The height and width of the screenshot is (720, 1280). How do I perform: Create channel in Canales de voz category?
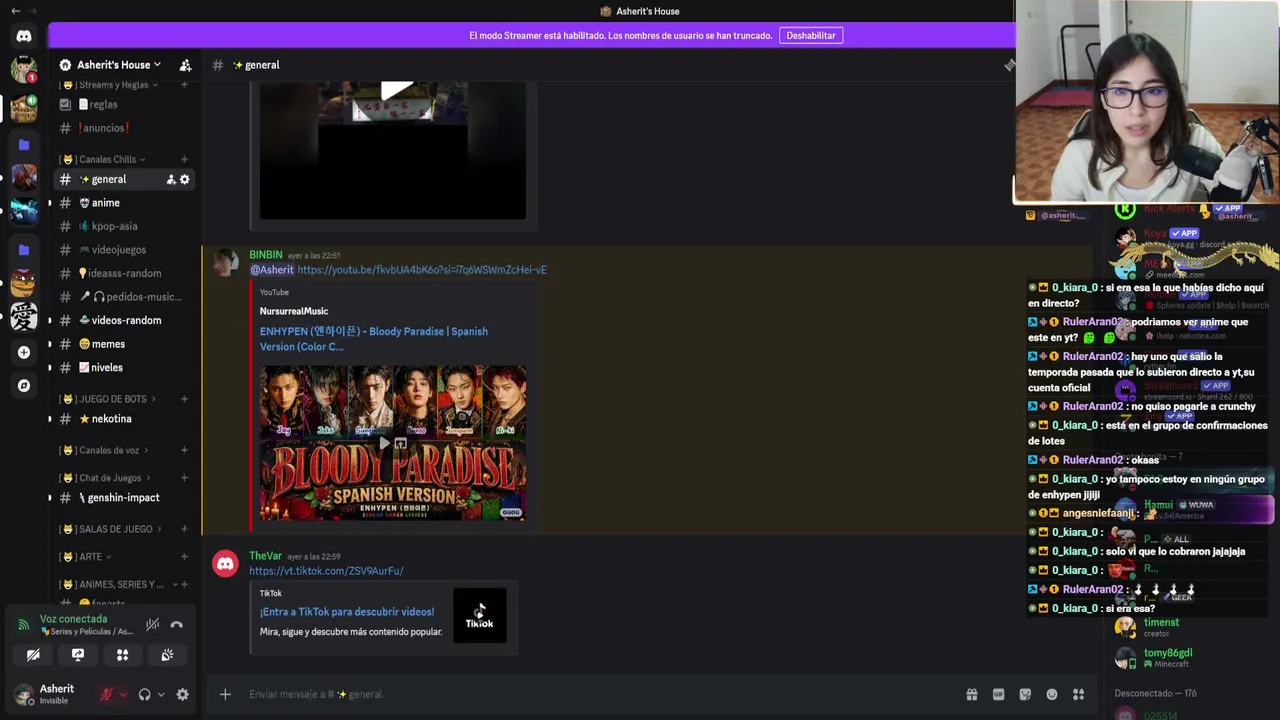(x=184, y=451)
